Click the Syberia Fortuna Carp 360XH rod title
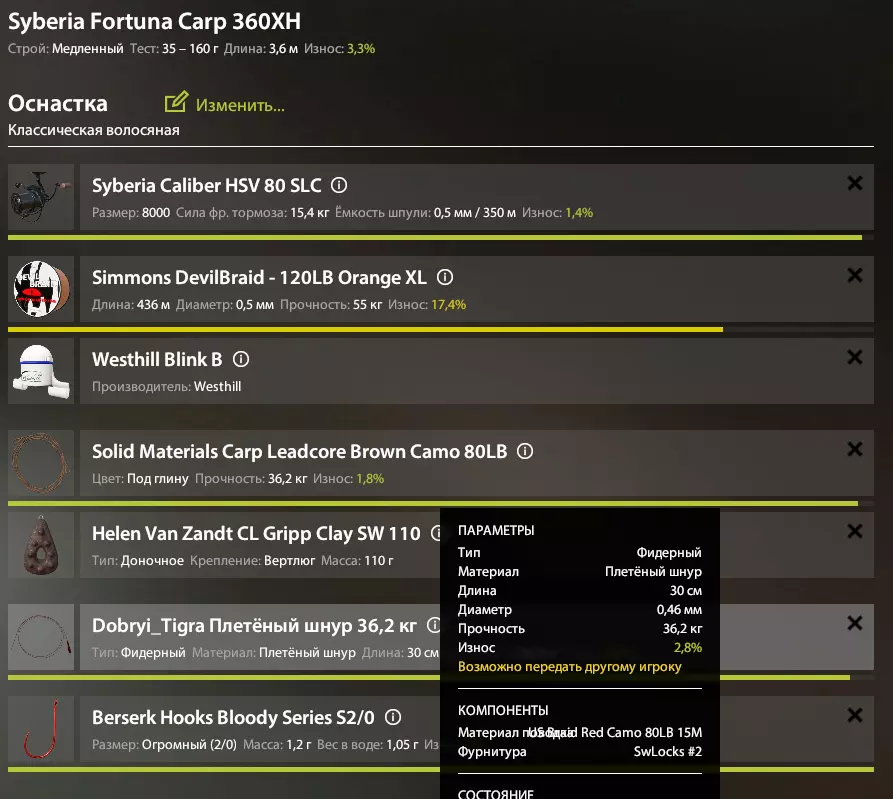Screen dimensions: 893x799 tap(154, 22)
